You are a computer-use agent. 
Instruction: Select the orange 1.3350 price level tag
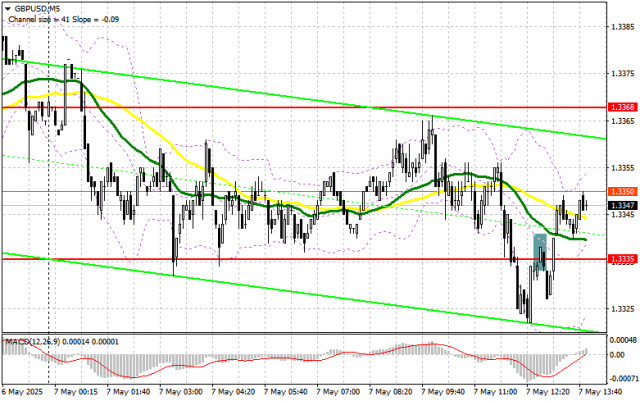(x=622, y=192)
